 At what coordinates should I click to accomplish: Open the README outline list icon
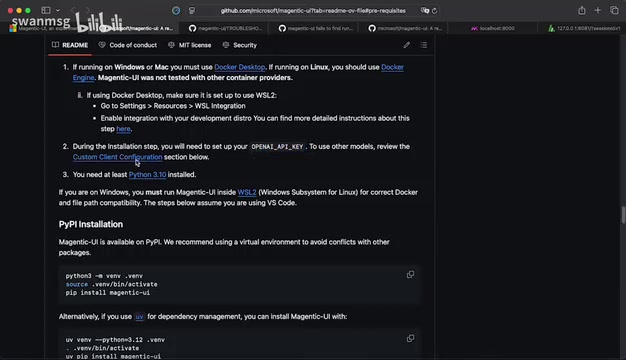(x=424, y=45)
